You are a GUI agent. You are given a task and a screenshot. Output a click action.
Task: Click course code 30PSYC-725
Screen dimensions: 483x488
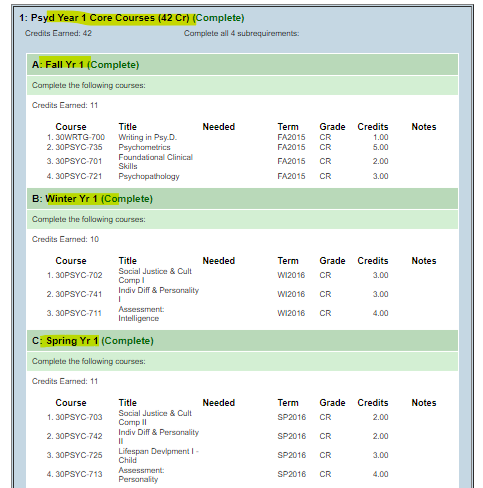click(x=79, y=455)
